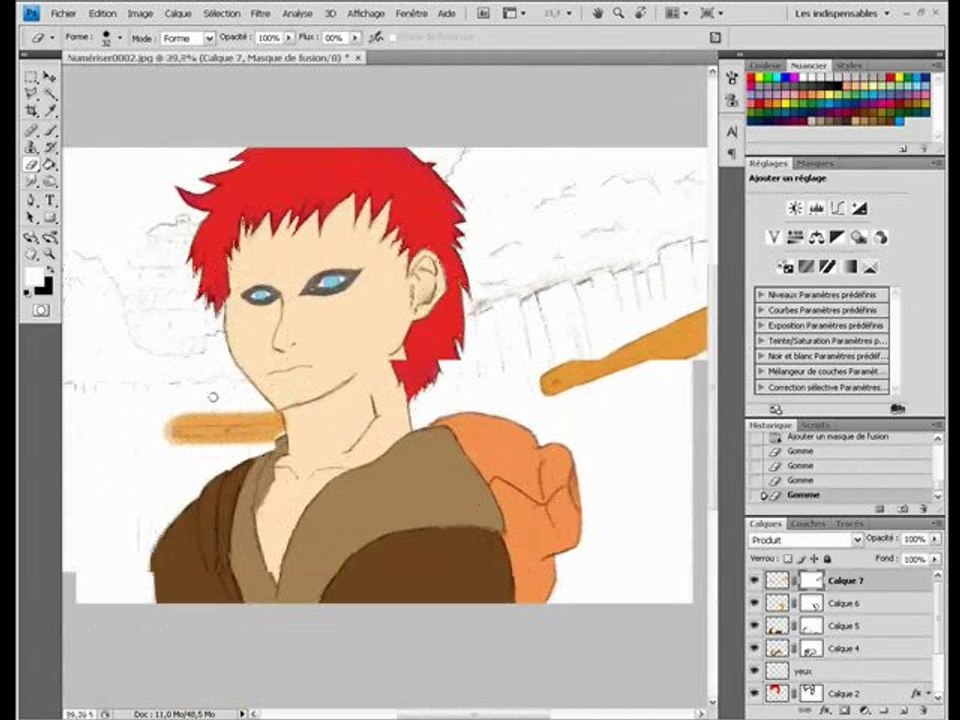This screenshot has width=960, height=720.
Task: Click the foreground color swatch
Action: (x=34, y=276)
